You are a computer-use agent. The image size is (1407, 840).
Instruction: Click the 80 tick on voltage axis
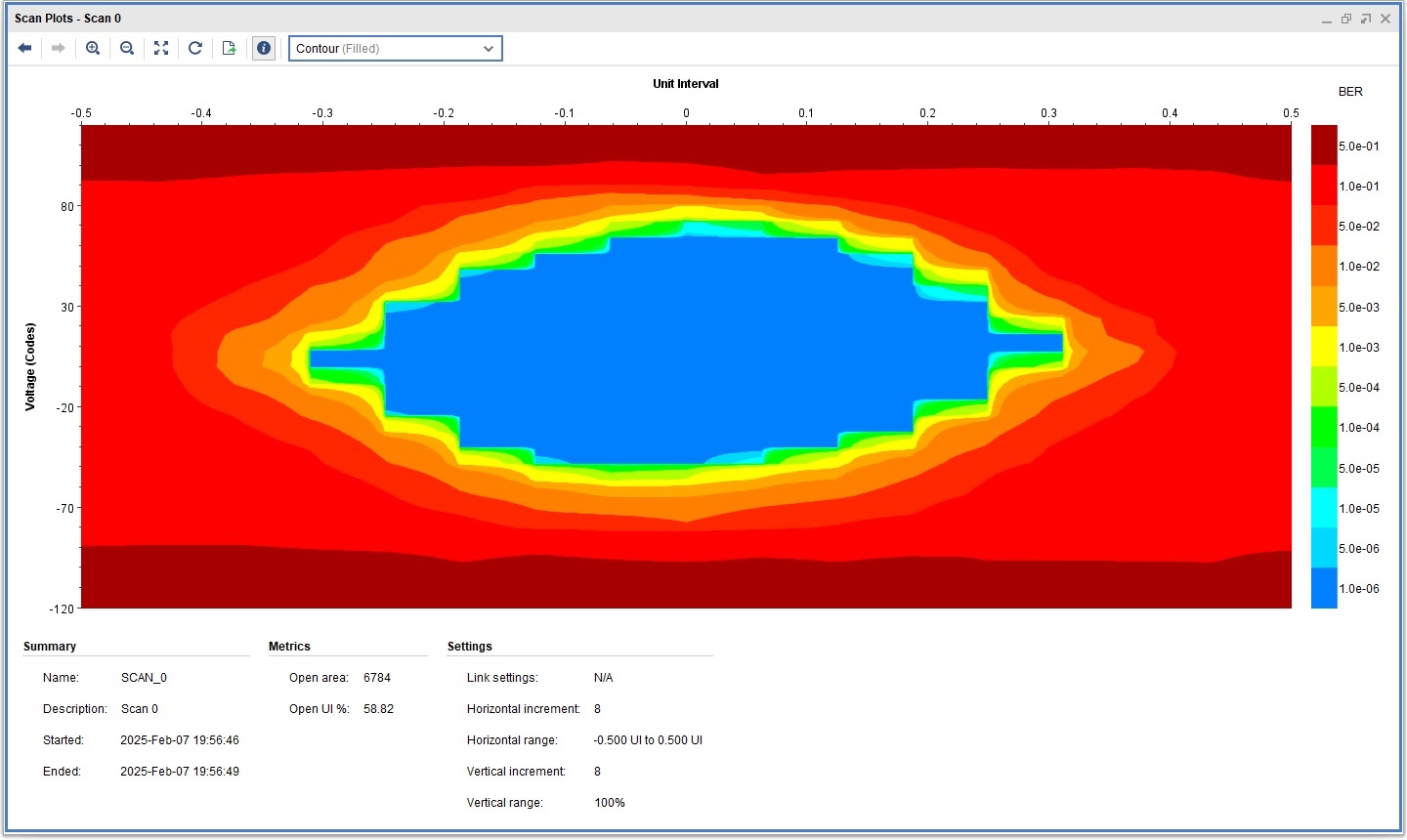coord(67,206)
